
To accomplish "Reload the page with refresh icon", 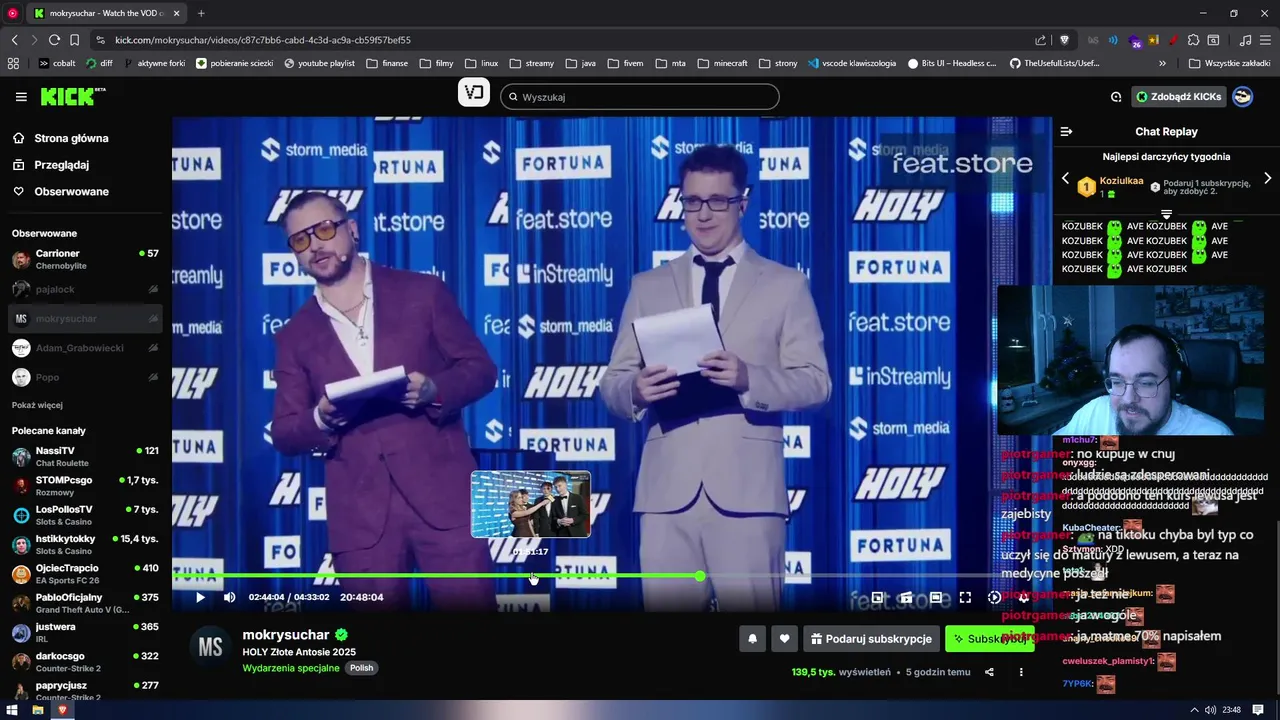I will [x=54, y=40].
